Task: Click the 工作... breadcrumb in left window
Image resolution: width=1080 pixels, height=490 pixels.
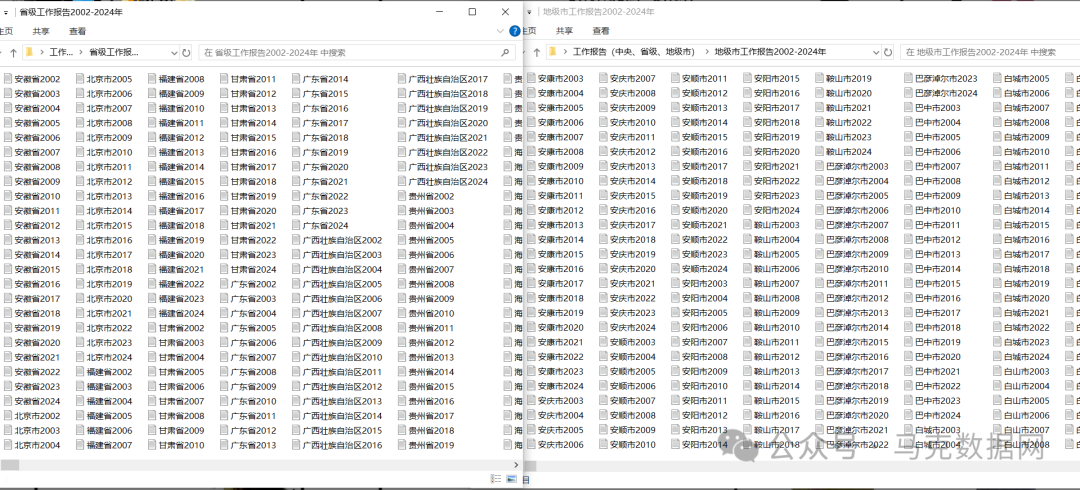Action: pos(62,52)
